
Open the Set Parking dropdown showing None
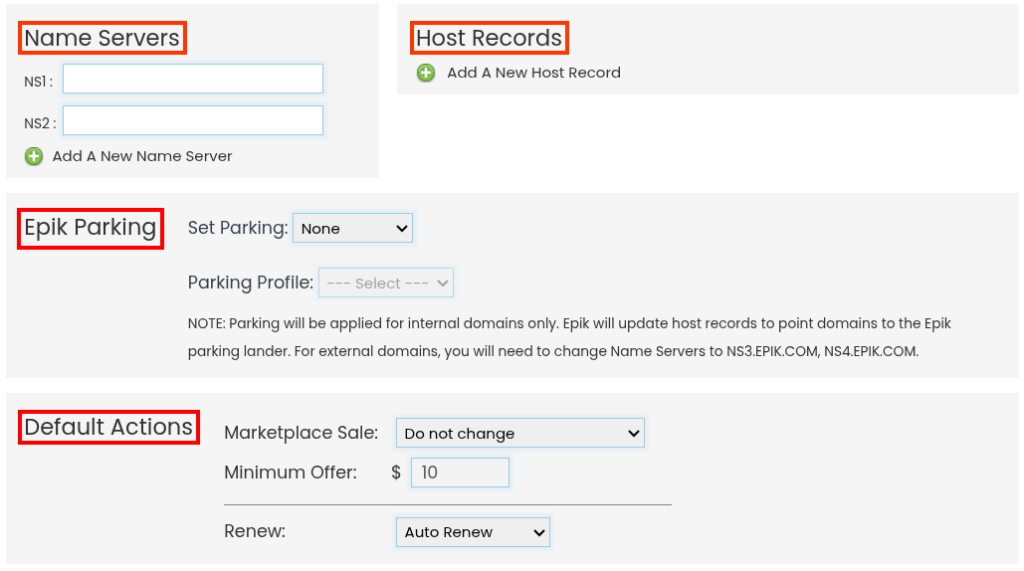(353, 228)
